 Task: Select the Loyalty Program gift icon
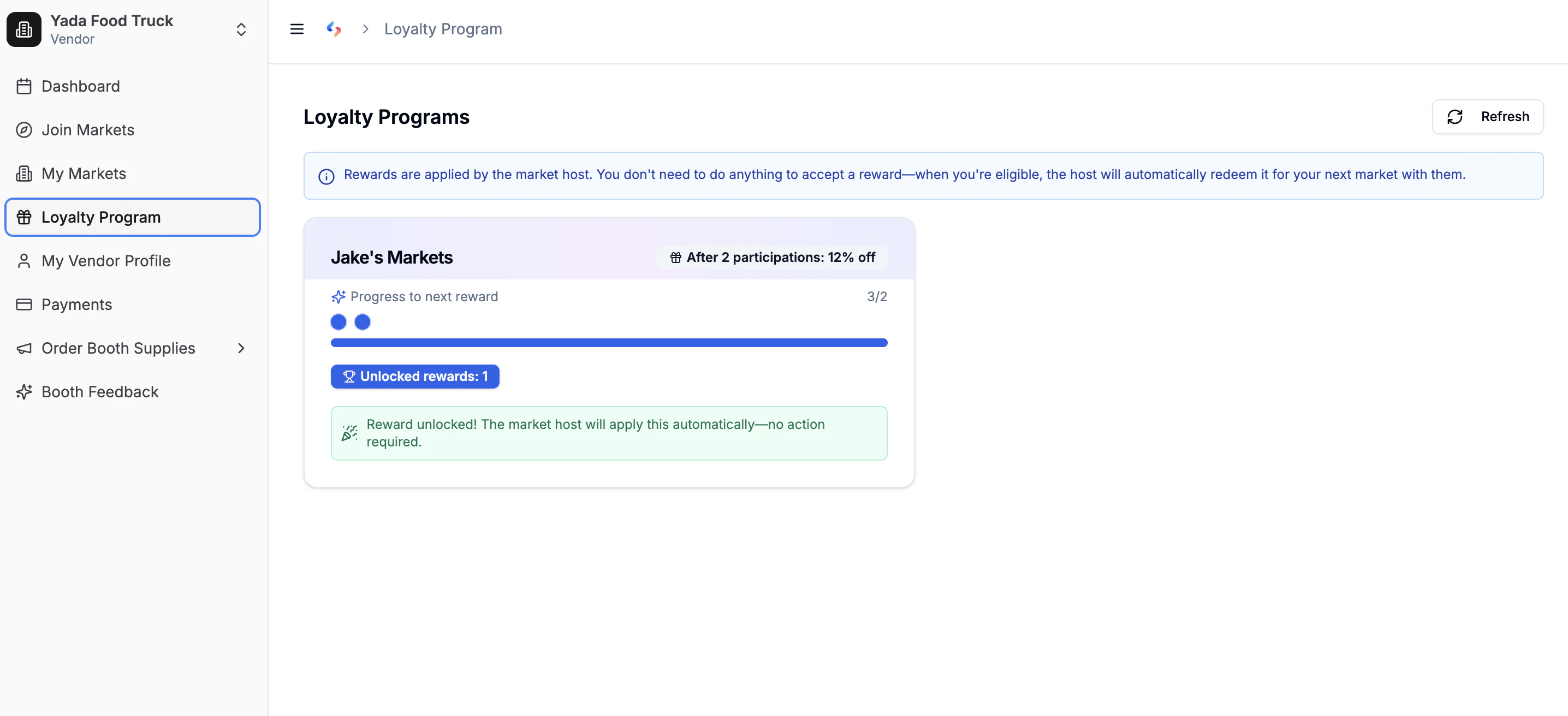(x=25, y=217)
